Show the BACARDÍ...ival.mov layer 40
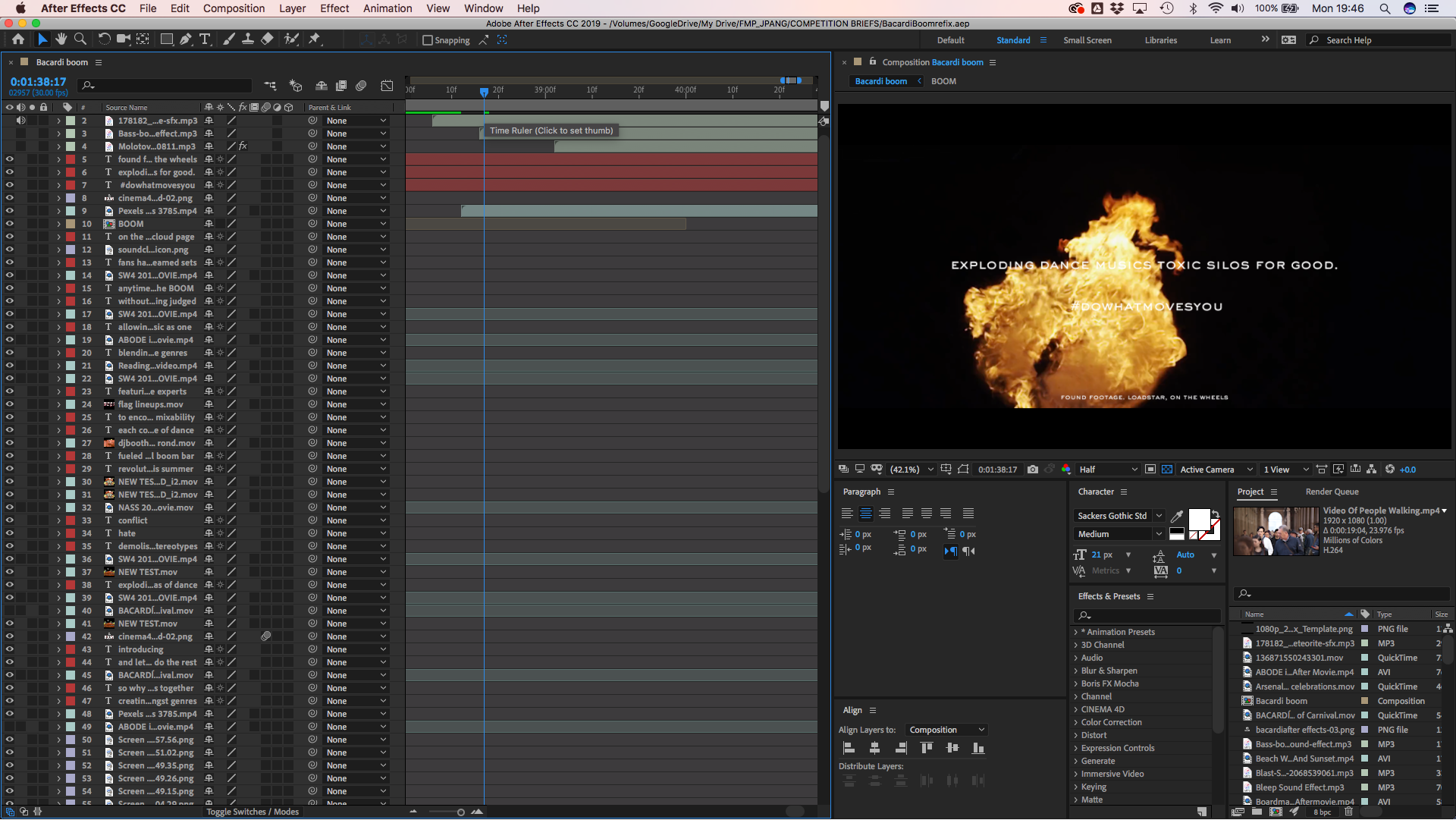1456x820 pixels. tap(10, 611)
